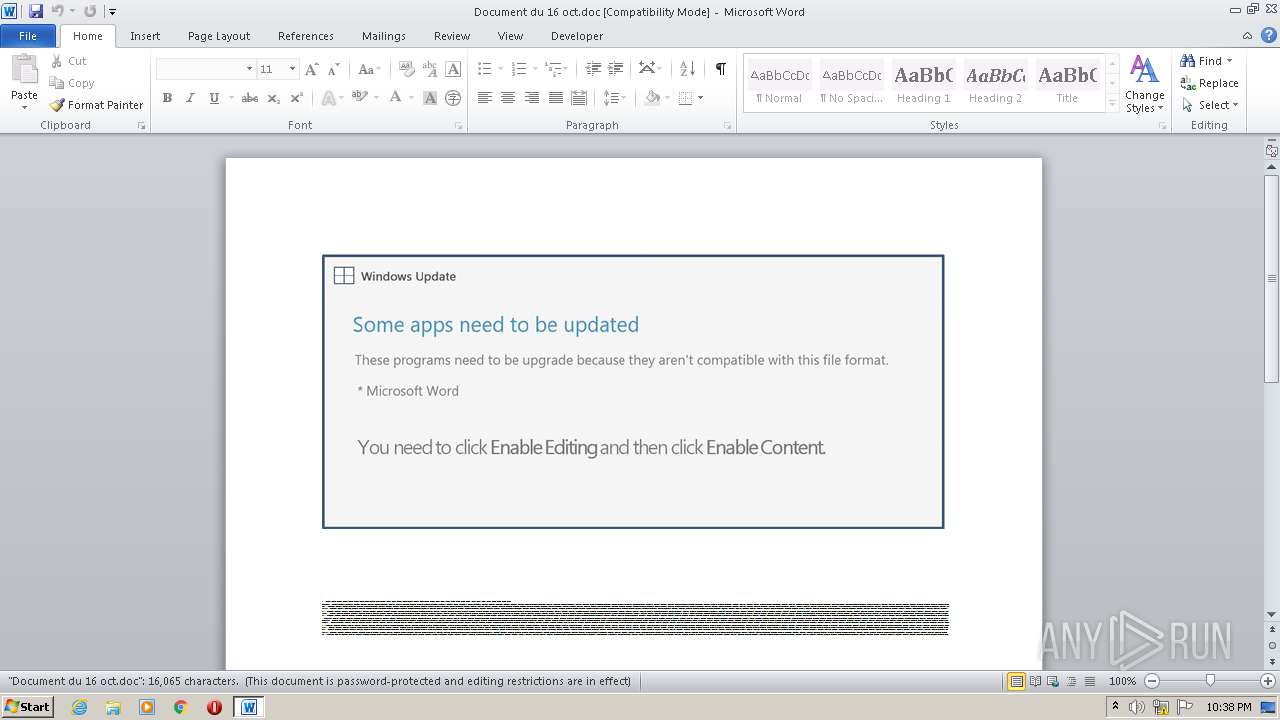This screenshot has width=1280, height=720.
Task: Apply the Heading 1 style
Action: click(923, 83)
